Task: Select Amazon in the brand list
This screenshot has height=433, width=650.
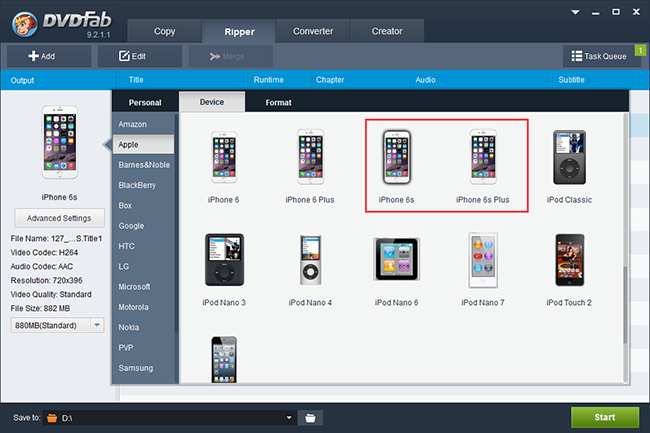Action: [x=143, y=124]
